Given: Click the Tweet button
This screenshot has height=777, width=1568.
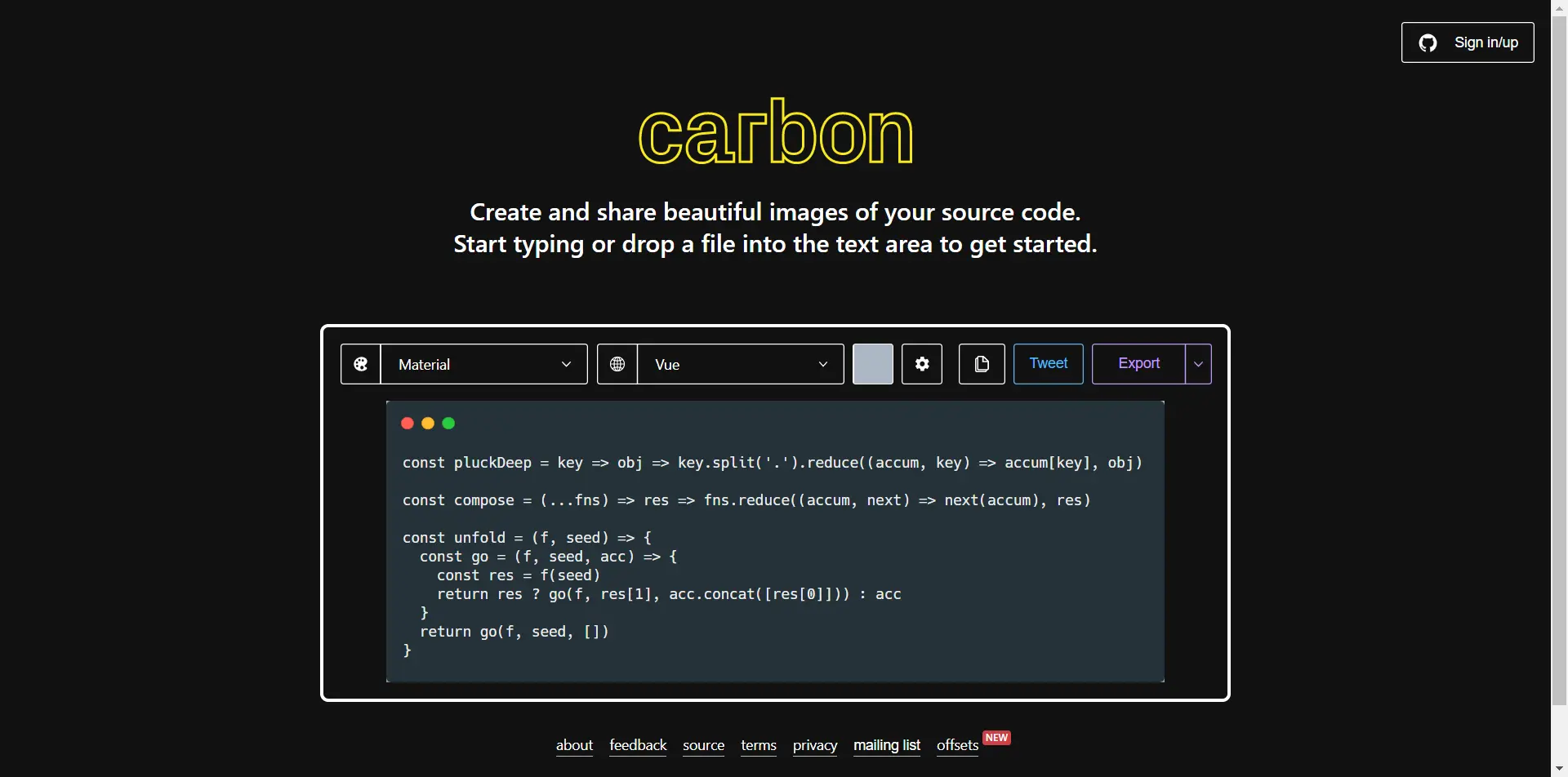Looking at the screenshot, I should click(1049, 364).
